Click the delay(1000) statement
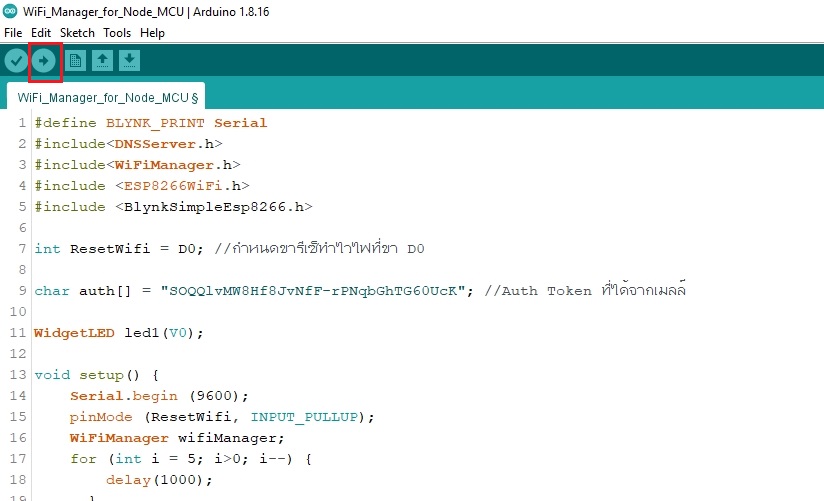This screenshot has width=824, height=501. pos(159,480)
